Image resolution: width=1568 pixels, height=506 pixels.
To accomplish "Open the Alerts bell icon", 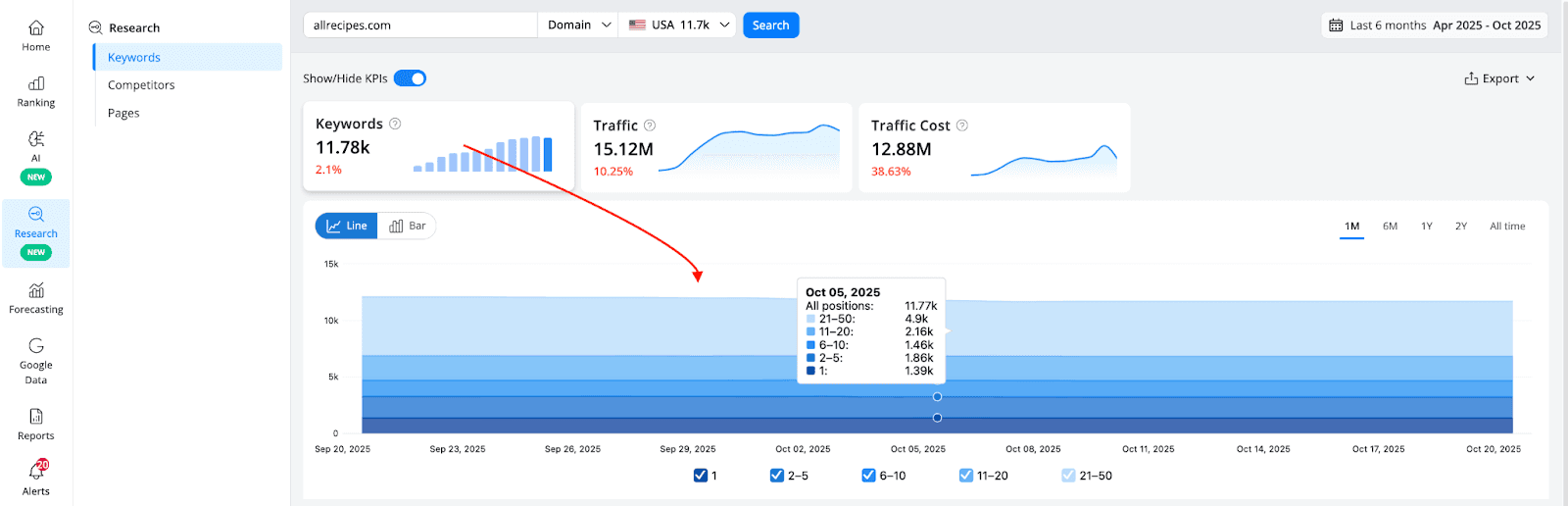I will tap(36, 473).
